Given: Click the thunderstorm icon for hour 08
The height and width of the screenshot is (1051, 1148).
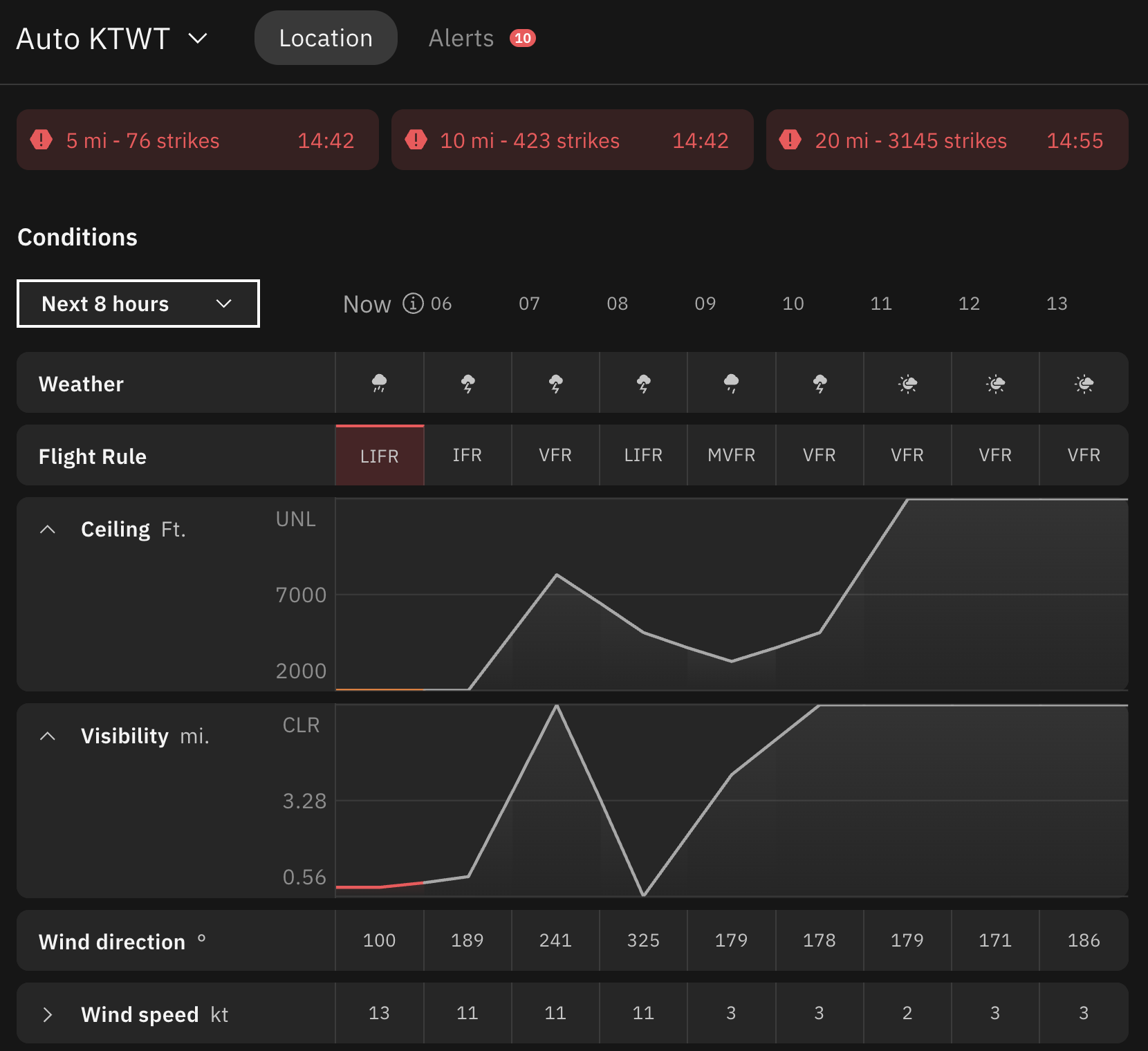Looking at the screenshot, I should (643, 383).
